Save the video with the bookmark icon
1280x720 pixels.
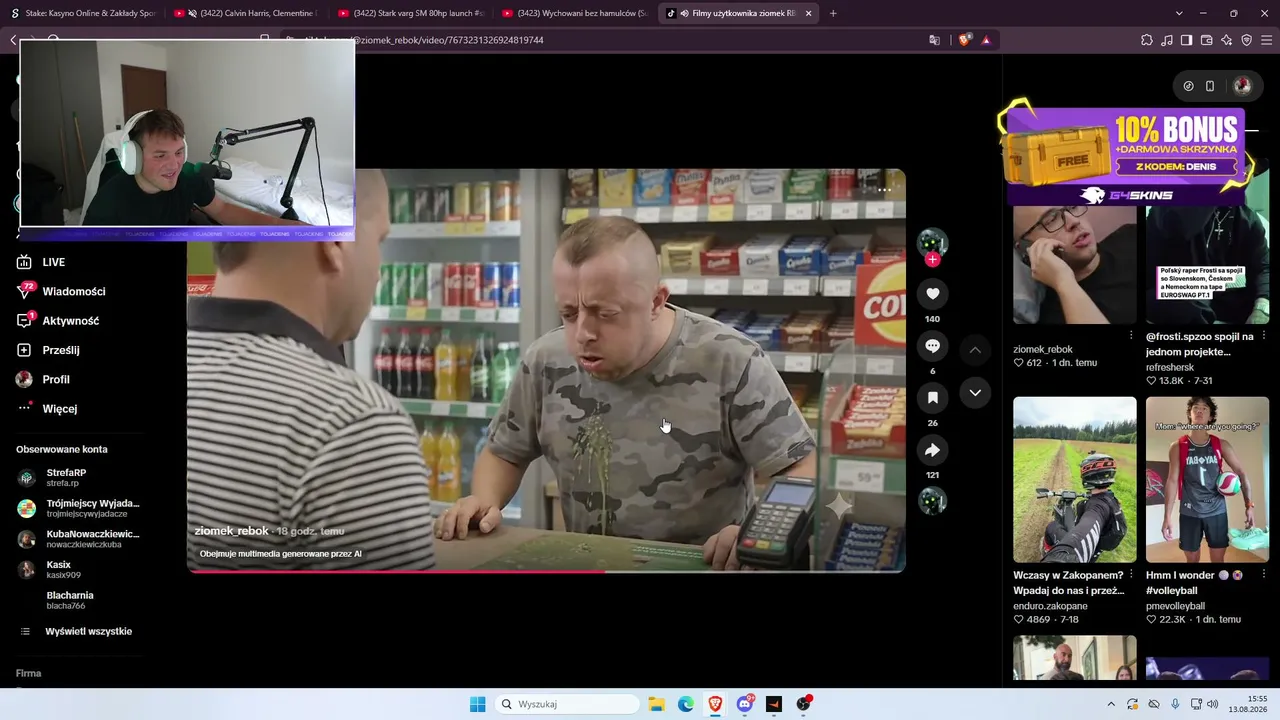click(x=932, y=398)
